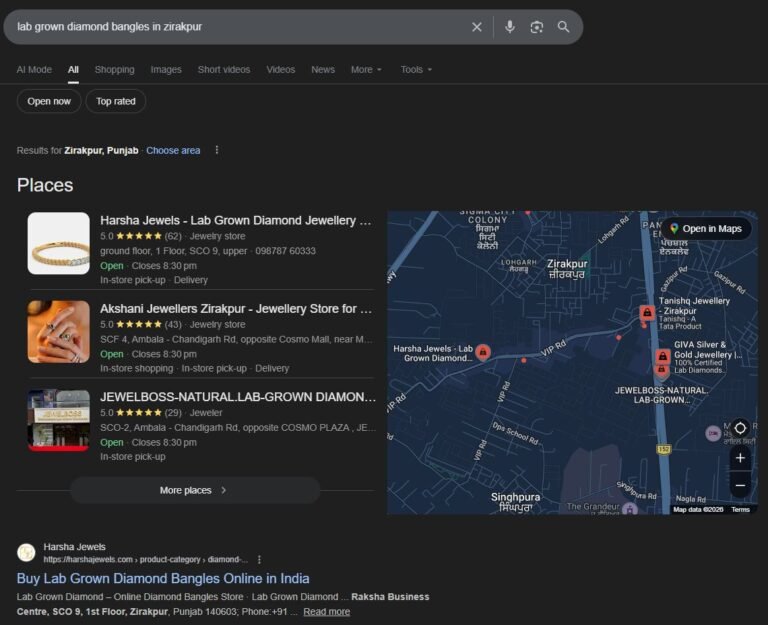Click Harsha Jewels map pin marker
Viewport: 768px width, 625px height.
[483, 352]
